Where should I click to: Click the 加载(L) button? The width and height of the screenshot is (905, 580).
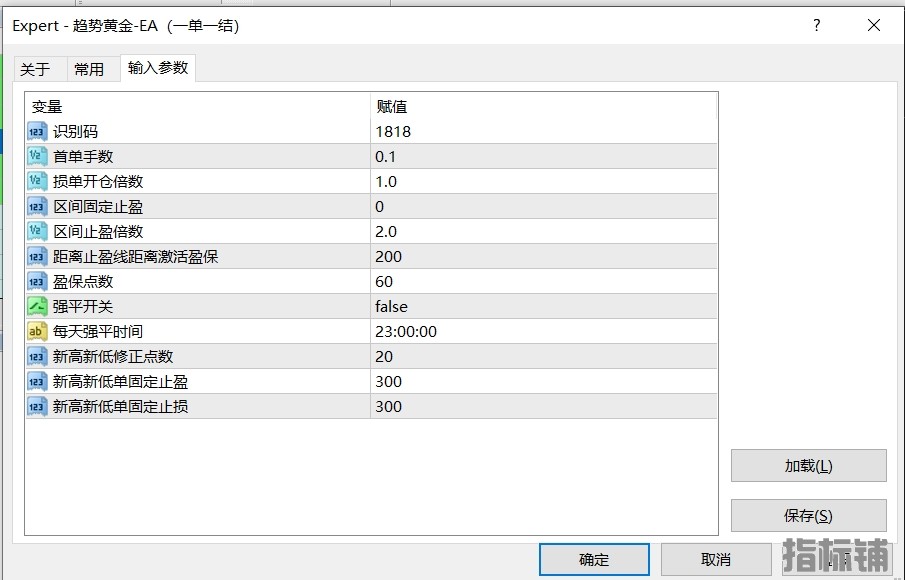click(x=809, y=466)
